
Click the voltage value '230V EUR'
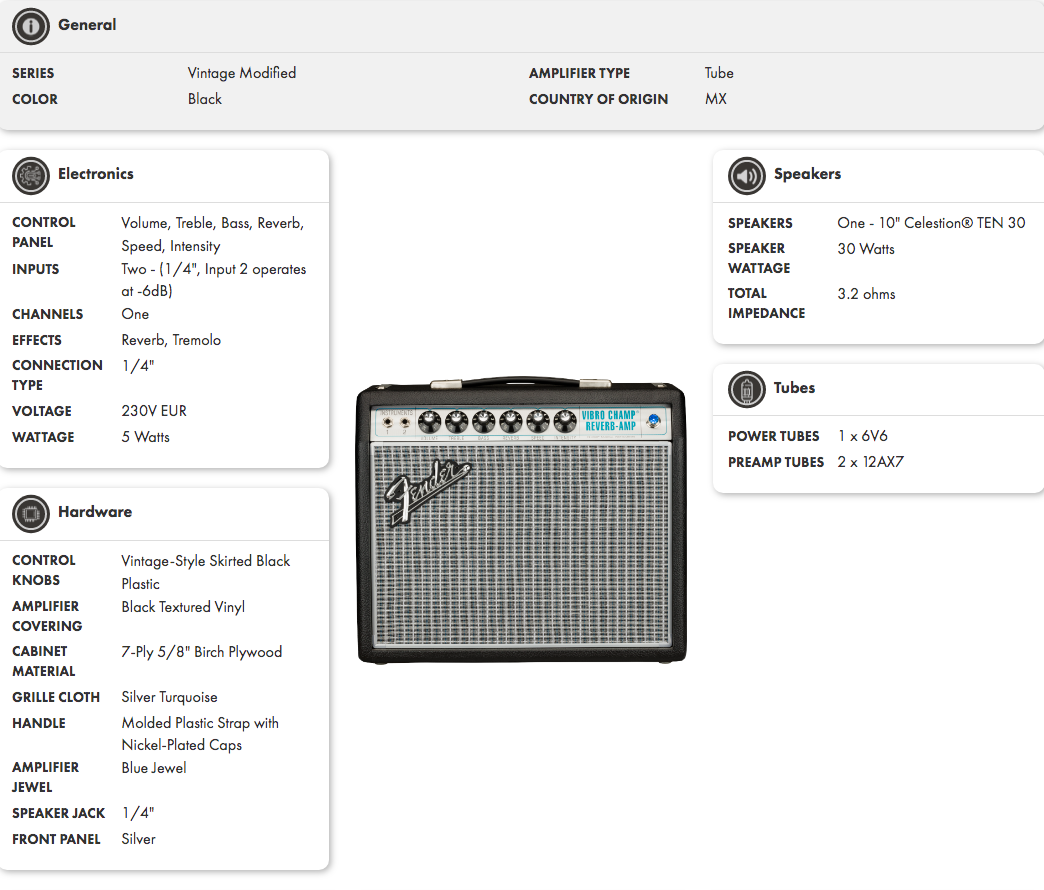tap(154, 411)
